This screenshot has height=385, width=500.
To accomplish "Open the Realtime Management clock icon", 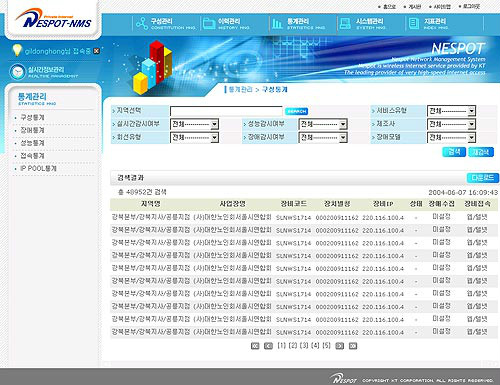I will (17, 72).
